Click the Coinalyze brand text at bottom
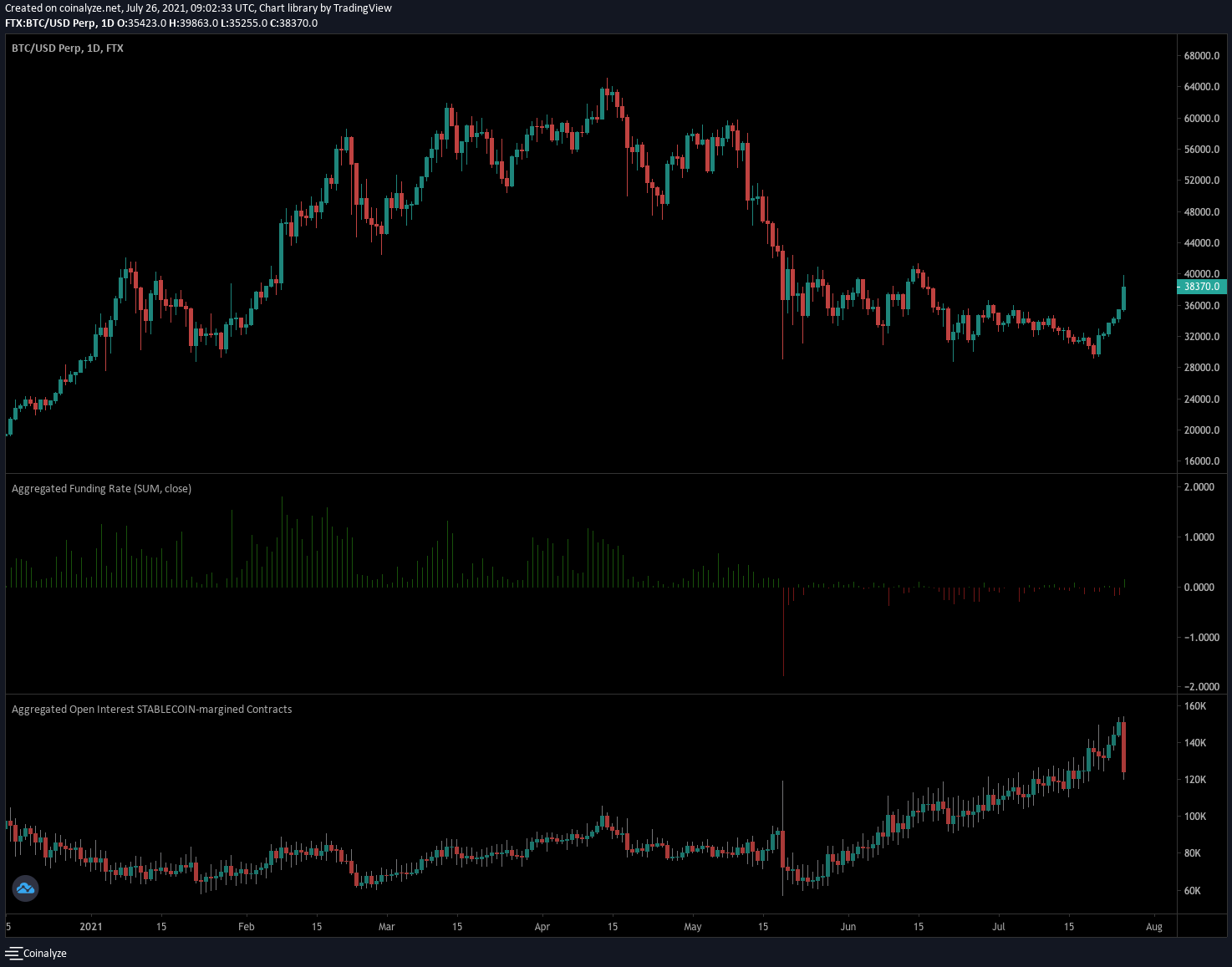 (x=45, y=954)
